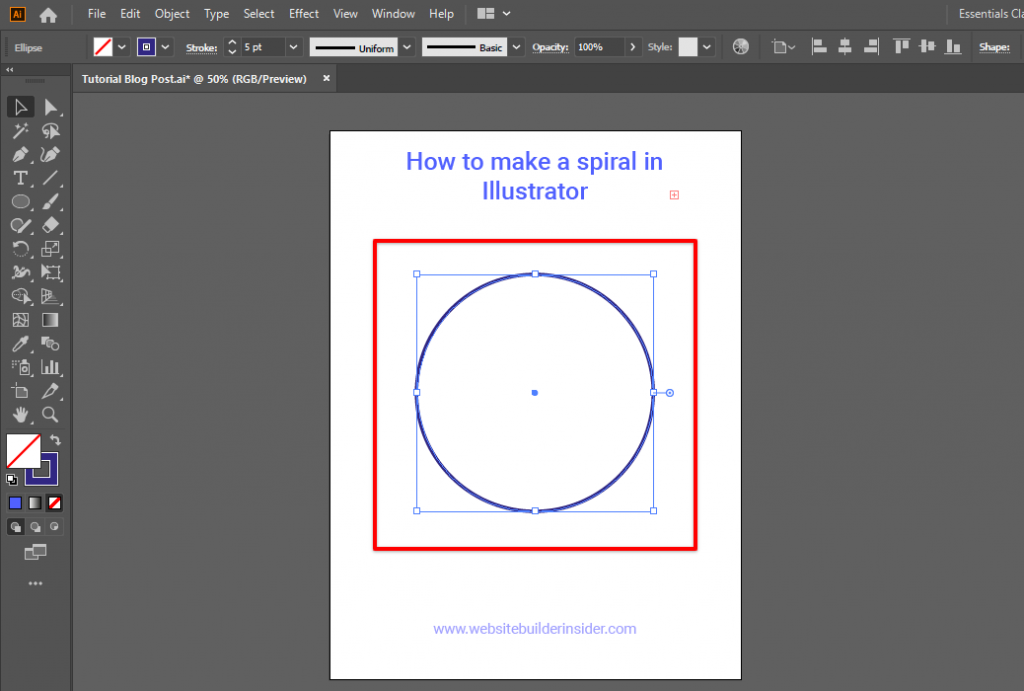Click the websitebuilderinsider.com link text

pyautogui.click(x=535, y=628)
